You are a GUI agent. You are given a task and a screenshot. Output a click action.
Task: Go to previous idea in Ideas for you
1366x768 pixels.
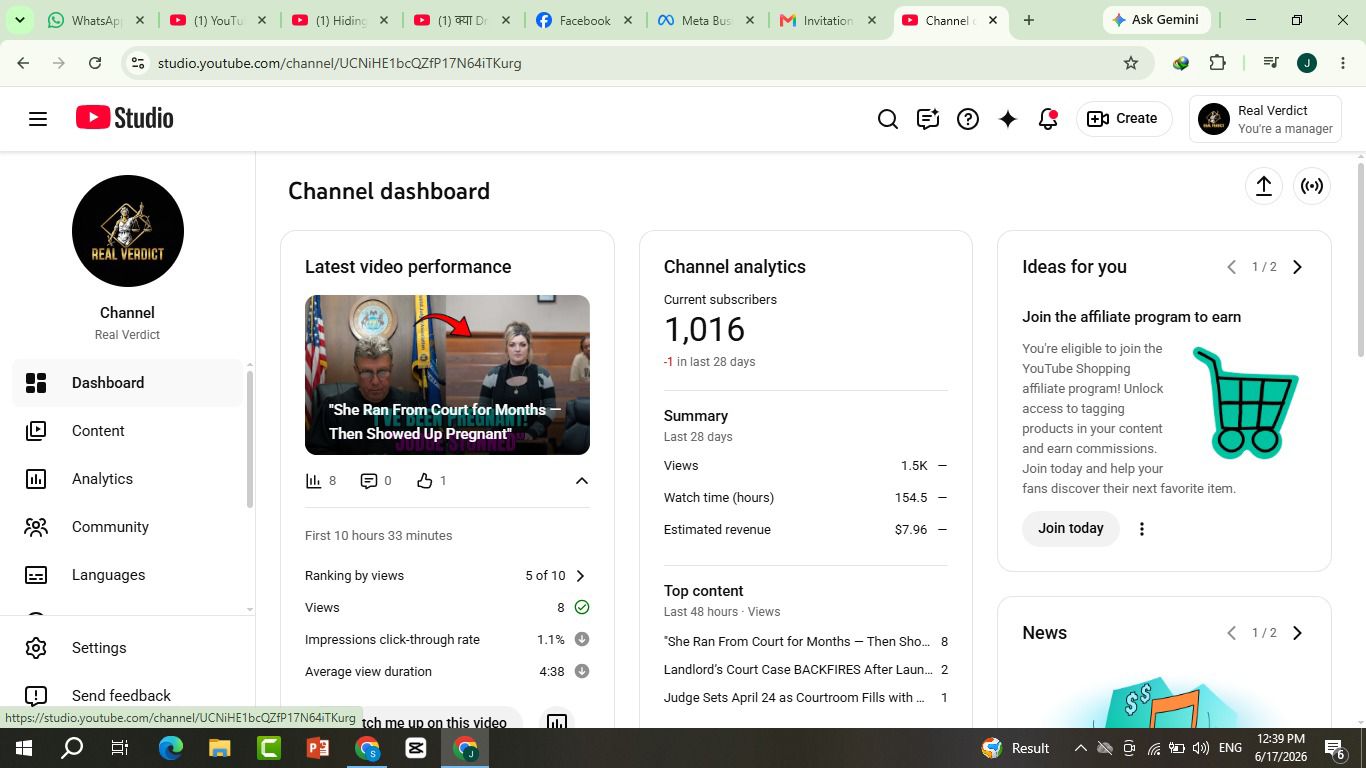1231,267
